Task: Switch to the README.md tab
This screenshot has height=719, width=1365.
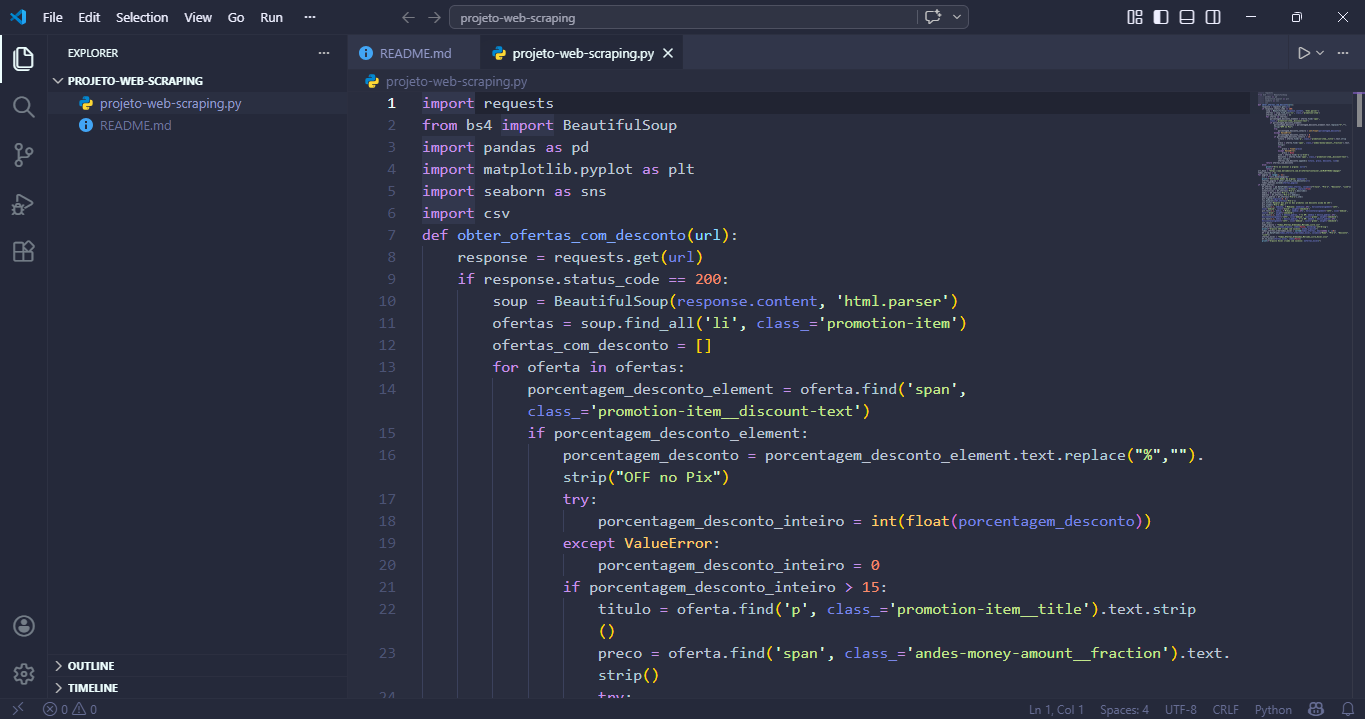Action: click(414, 52)
